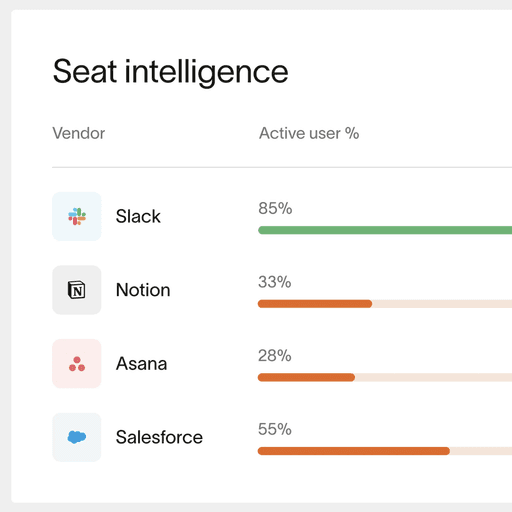512x512 pixels.
Task: Open the Salesforce vendor row
Action: [282, 437]
